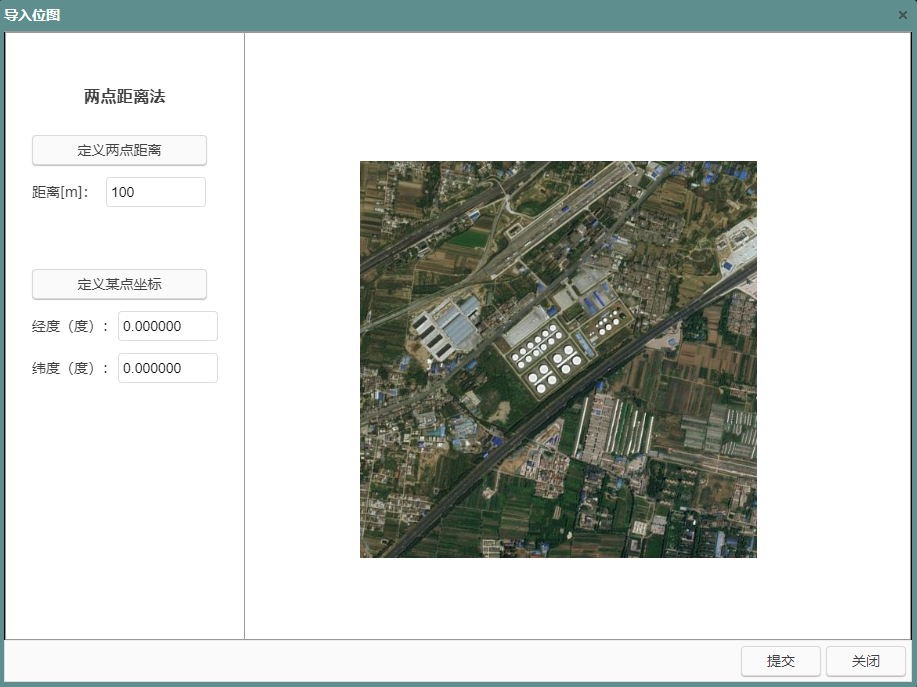Image resolution: width=917 pixels, height=687 pixels.
Task: Select the 纬度（度） input box
Action: click(x=167, y=368)
